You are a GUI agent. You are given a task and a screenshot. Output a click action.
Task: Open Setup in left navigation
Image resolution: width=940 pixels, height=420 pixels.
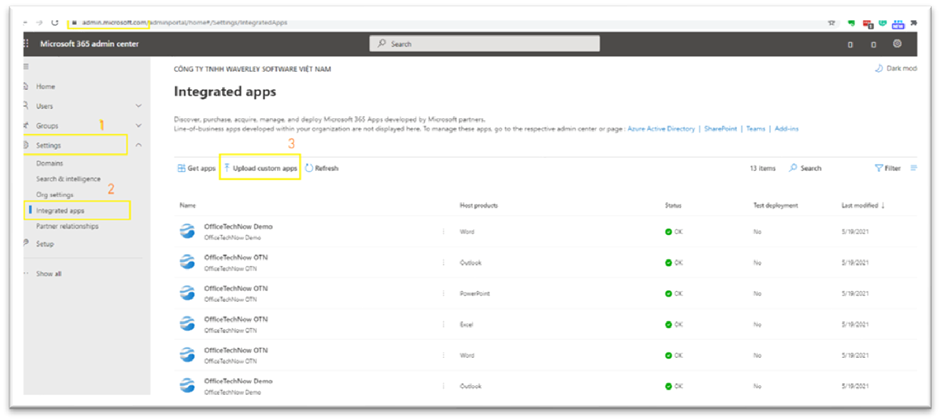click(45, 244)
